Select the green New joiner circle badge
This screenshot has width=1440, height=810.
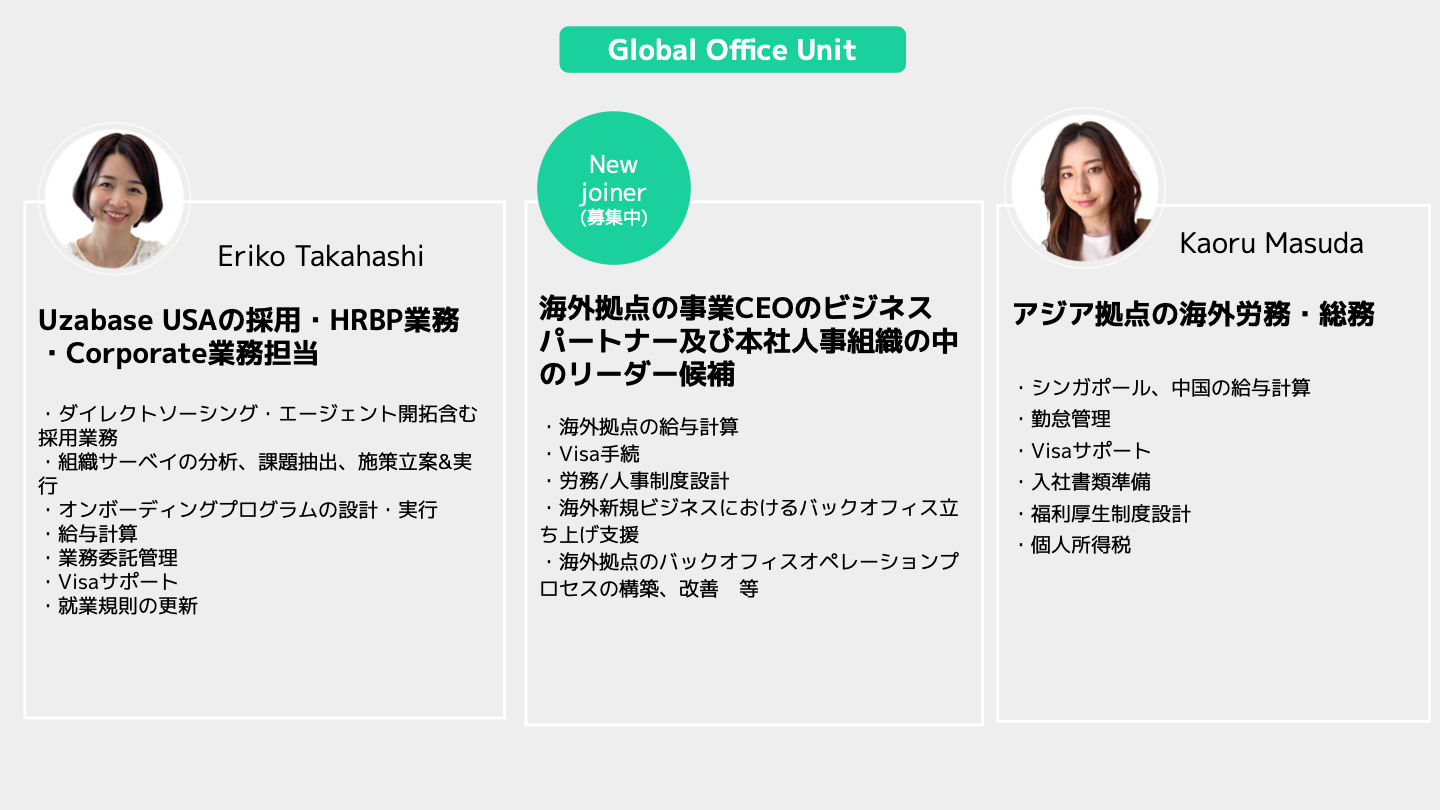[614, 186]
